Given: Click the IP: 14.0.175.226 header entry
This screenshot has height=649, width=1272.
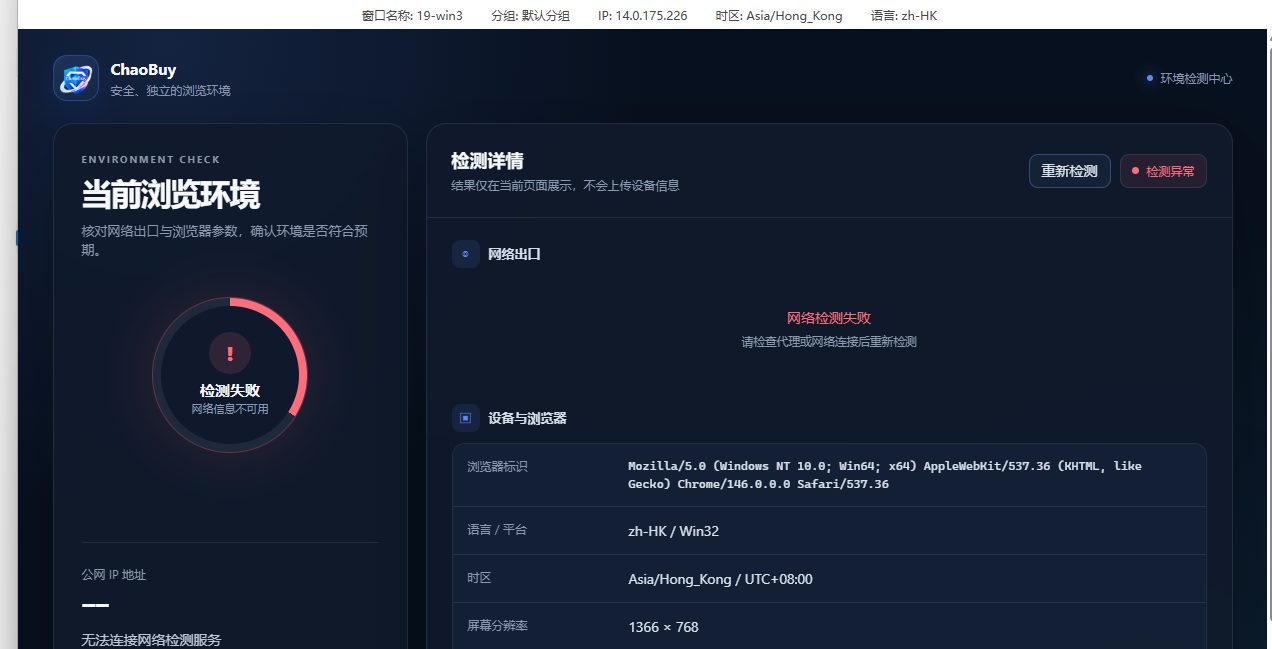Looking at the screenshot, I should [642, 15].
